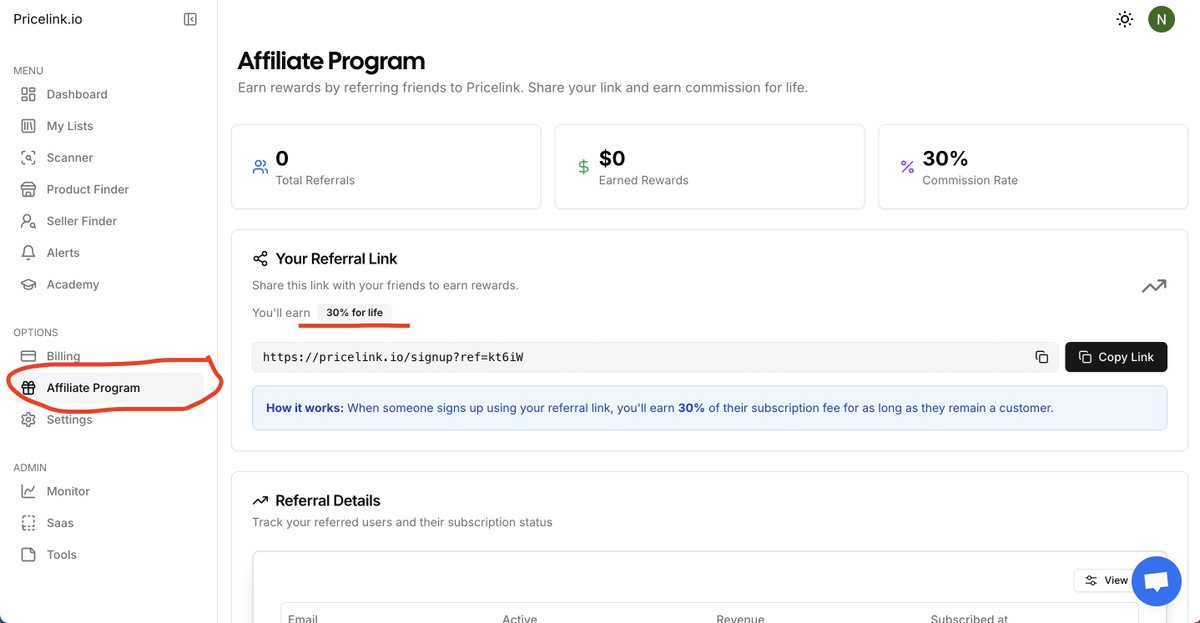1200x623 pixels.
Task: Click the Settings gear icon
Action: (x=28, y=419)
